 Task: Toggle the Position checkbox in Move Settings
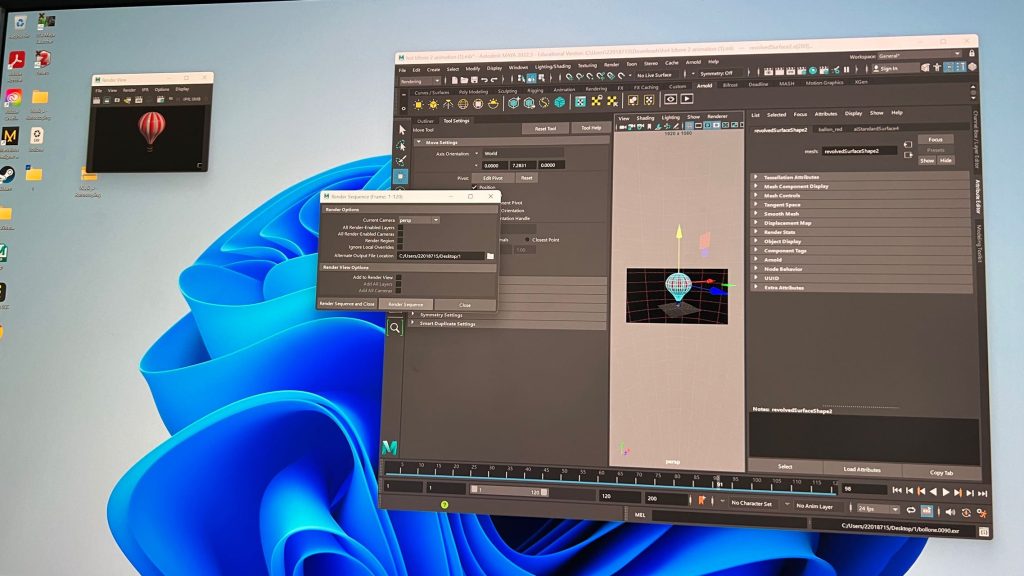pos(474,187)
